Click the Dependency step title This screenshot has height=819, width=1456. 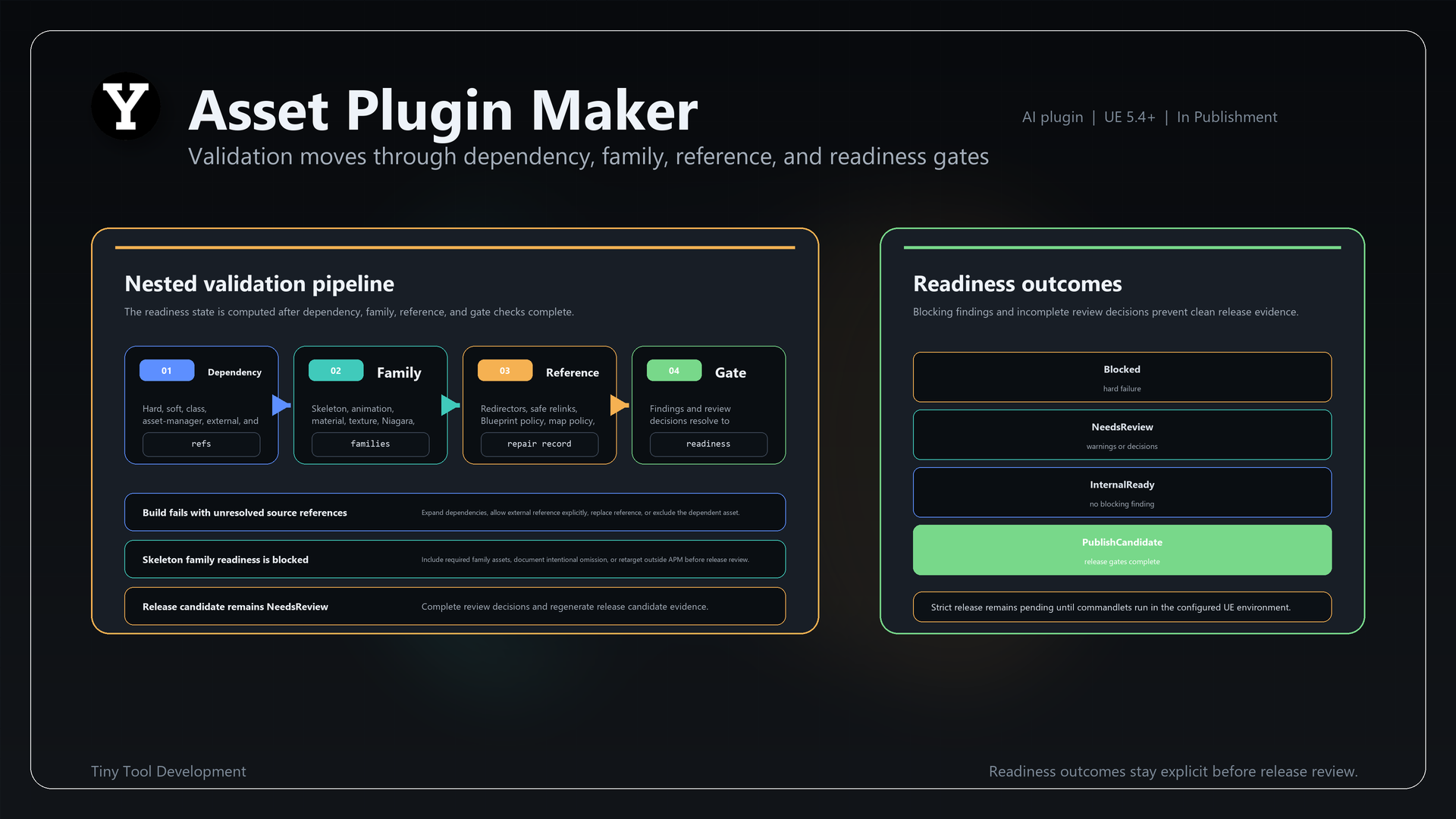pyautogui.click(x=234, y=372)
